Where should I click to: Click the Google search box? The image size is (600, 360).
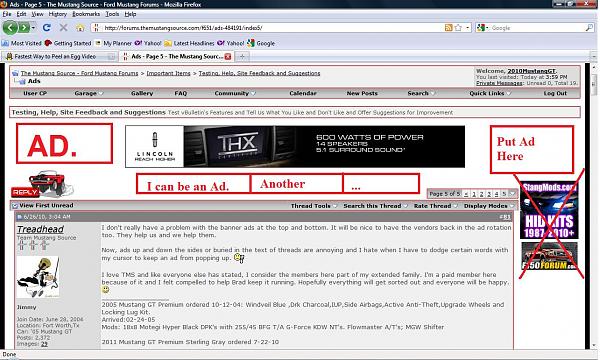537,28
